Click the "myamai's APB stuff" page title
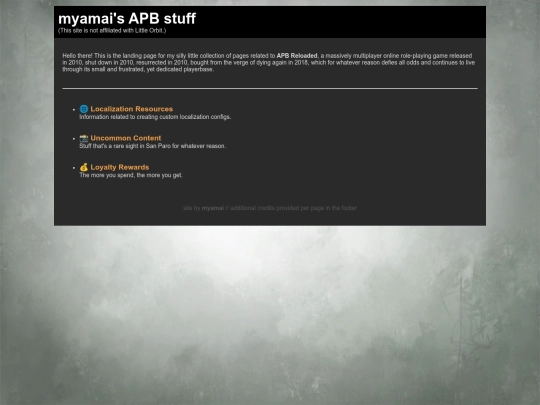Image resolution: width=540 pixels, height=405 pixels. pyautogui.click(x=127, y=19)
